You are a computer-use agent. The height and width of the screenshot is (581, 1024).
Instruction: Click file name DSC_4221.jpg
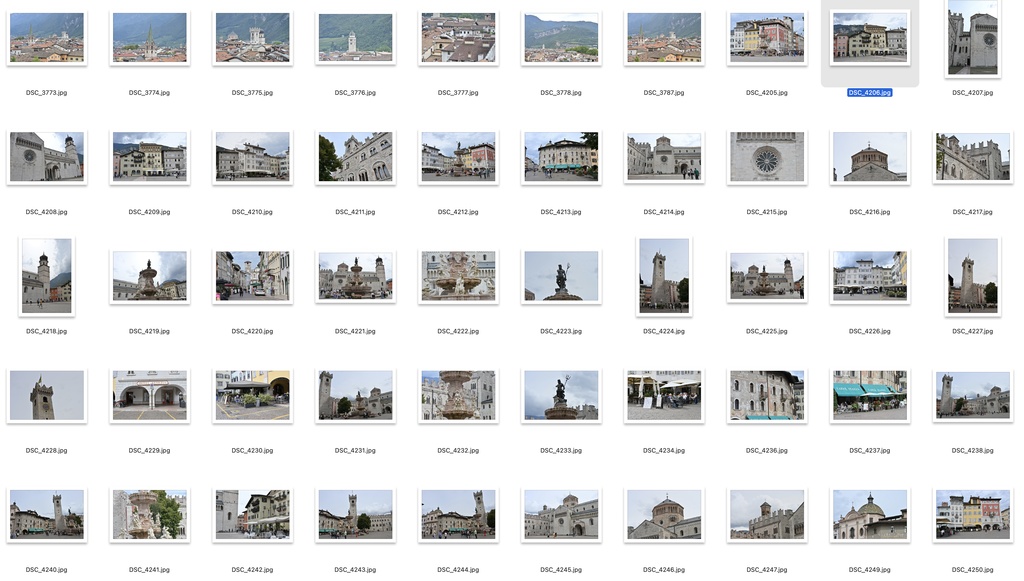(x=355, y=332)
